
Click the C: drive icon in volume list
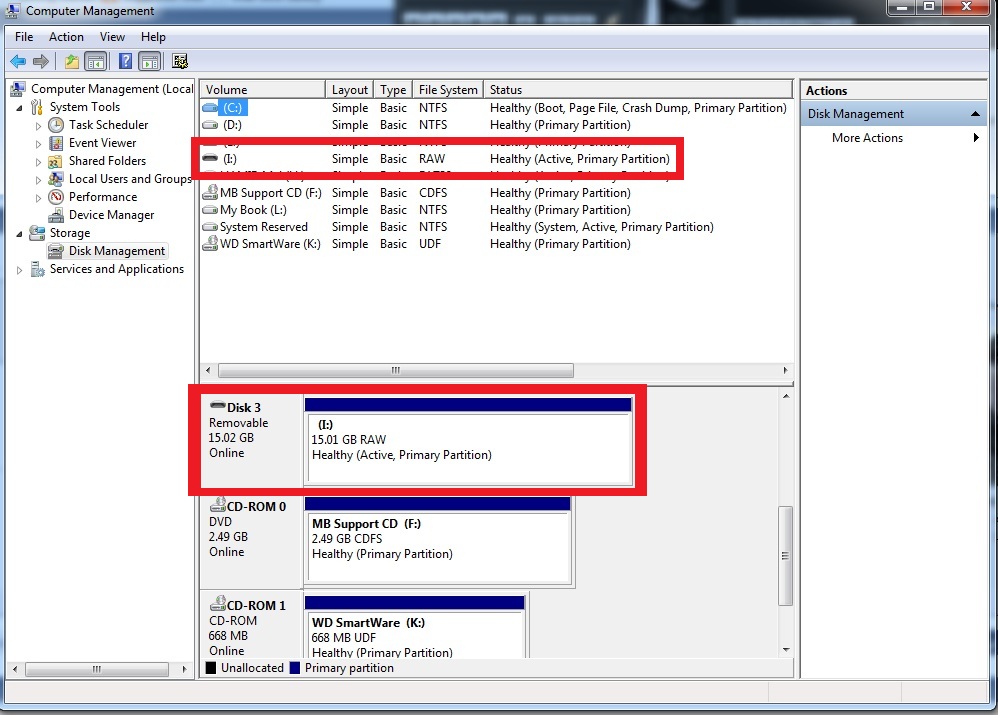tap(210, 108)
